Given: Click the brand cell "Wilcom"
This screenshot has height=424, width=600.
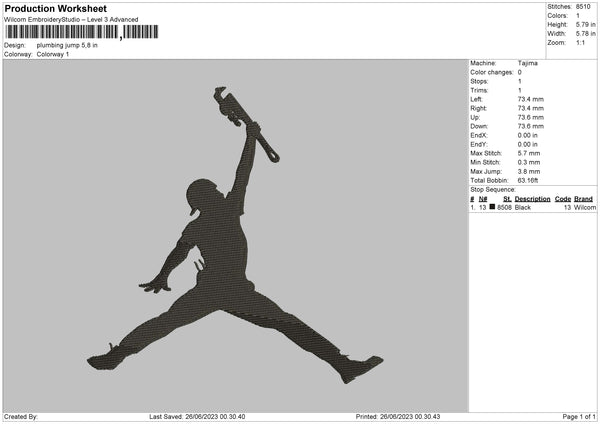Looking at the screenshot, I should (585, 207).
